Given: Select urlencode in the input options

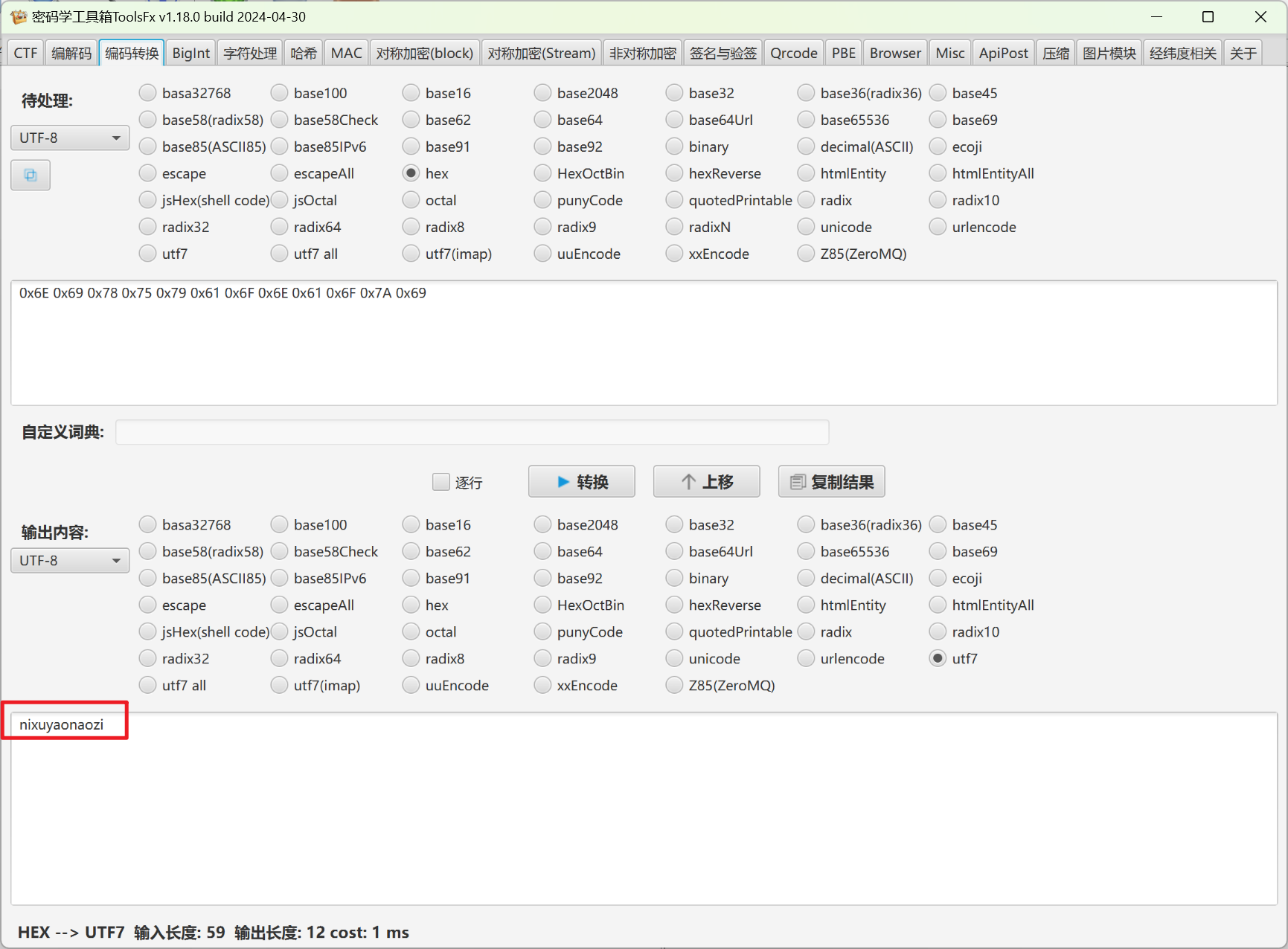Looking at the screenshot, I should pyautogui.click(x=938, y=227).
